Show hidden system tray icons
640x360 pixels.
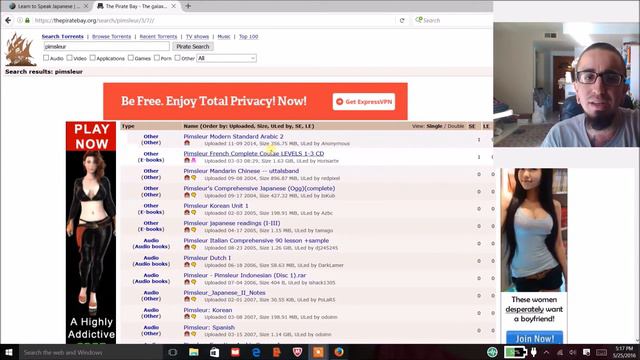pos(546,352)
